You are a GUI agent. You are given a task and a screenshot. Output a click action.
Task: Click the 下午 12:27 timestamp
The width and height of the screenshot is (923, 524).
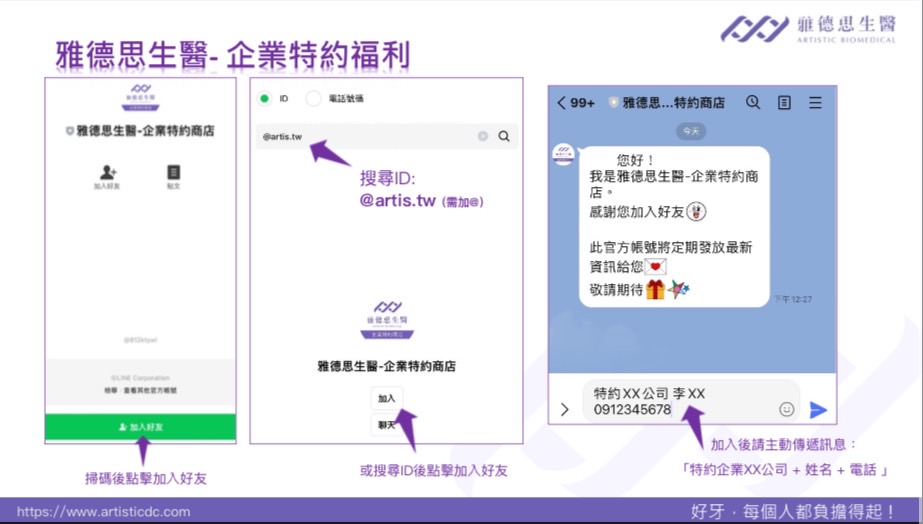(793, 299)
